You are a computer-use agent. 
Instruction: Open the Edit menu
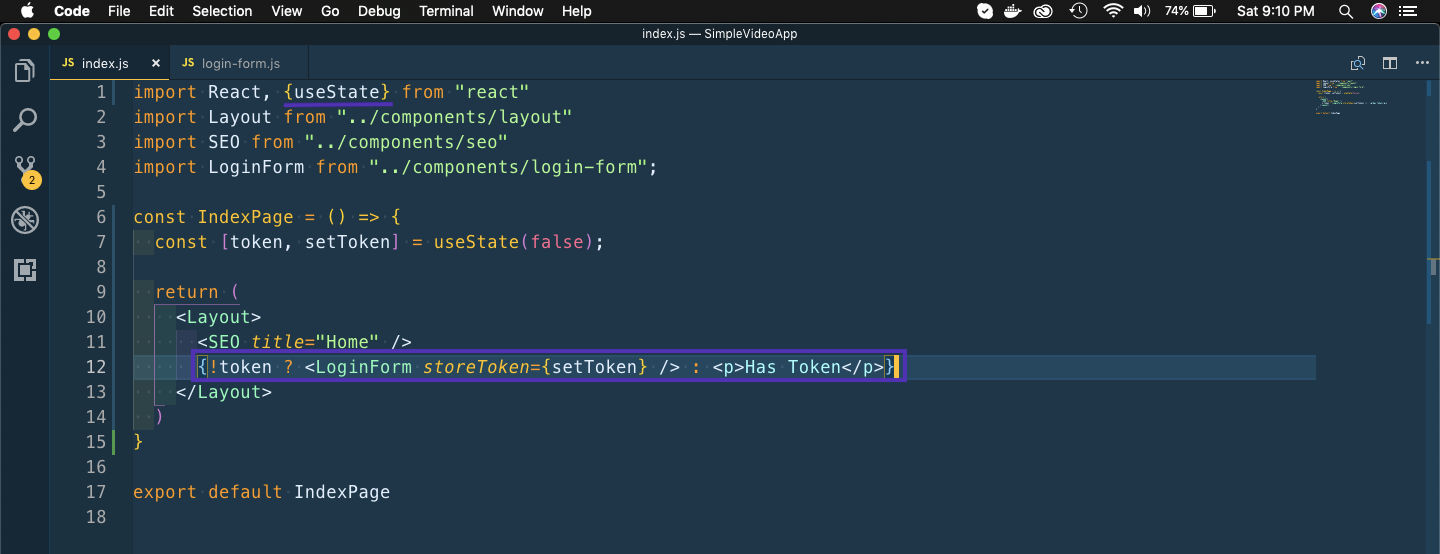[161, 11]
